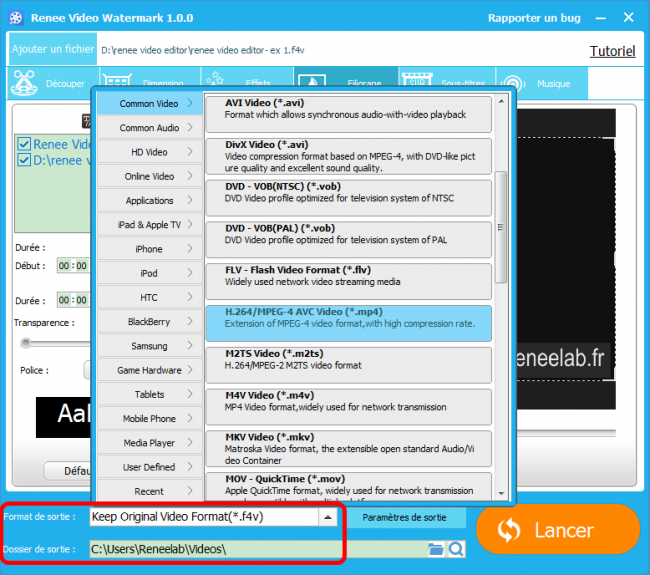Select the Filigrane watermark tab
This screenshot has width=650, height=575.
tap(346, 78)
